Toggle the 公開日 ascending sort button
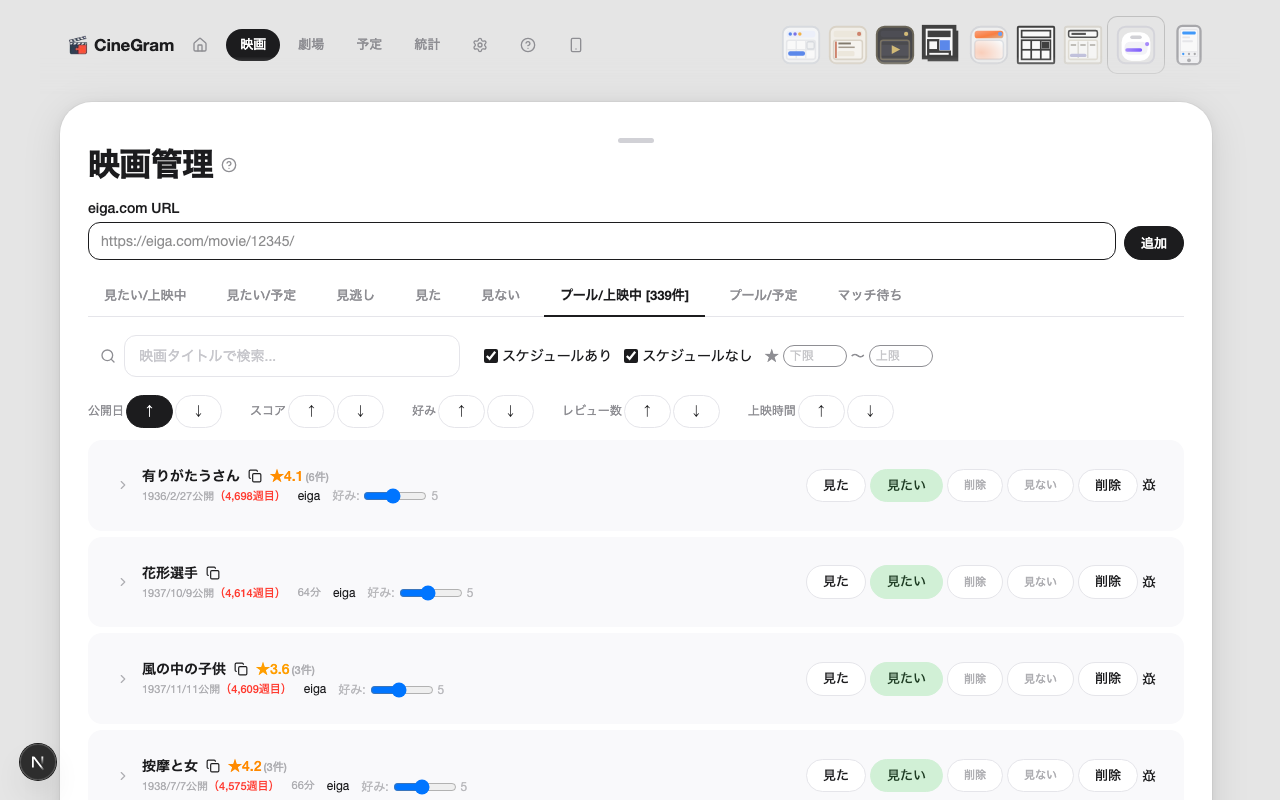 (149, 411)
